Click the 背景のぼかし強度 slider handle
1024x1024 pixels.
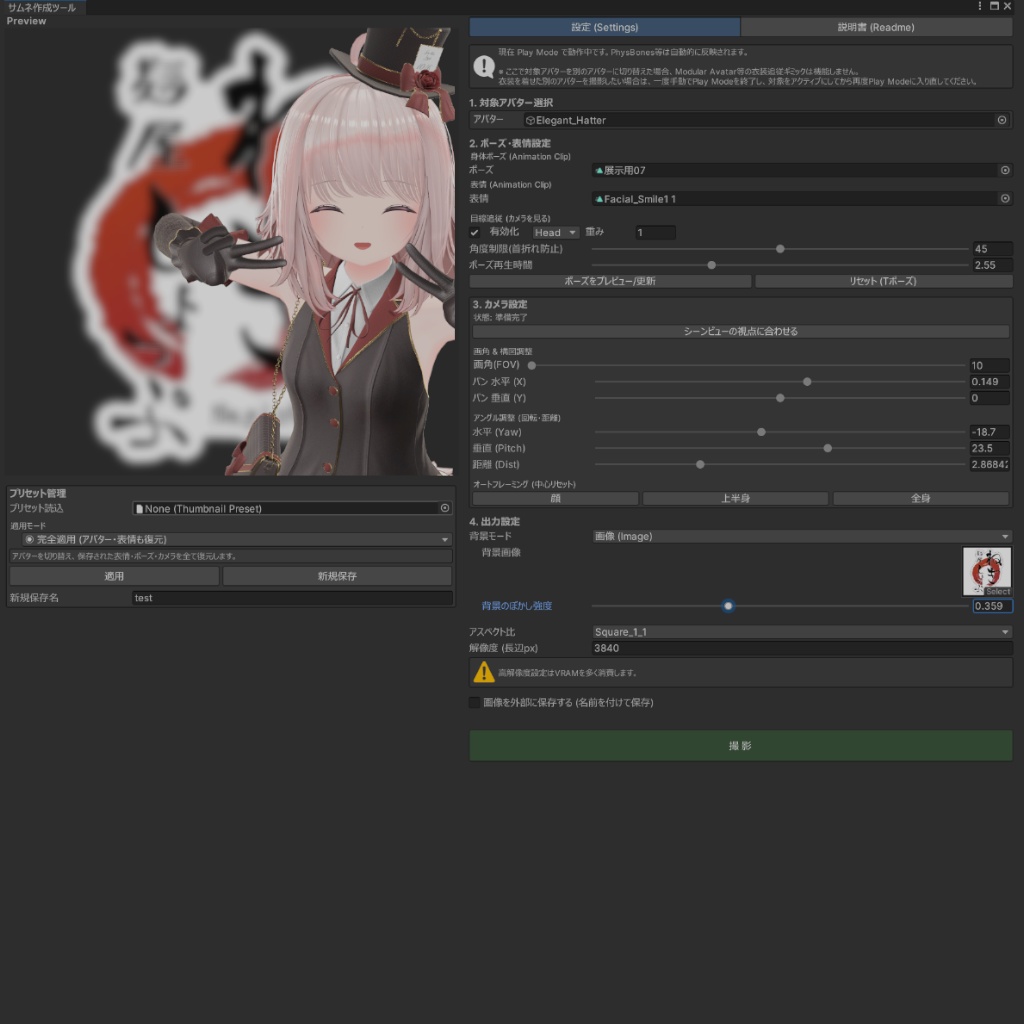[x=728, y=606]
